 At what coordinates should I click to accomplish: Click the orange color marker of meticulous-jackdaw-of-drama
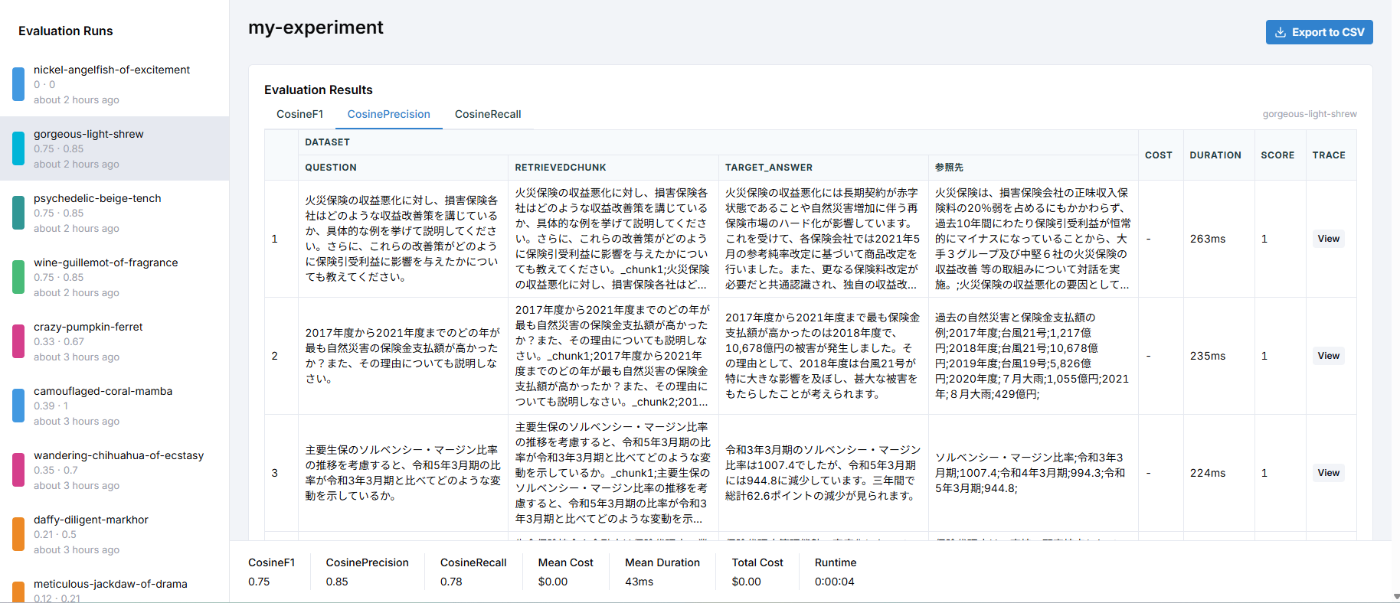click(x=18, y=592)
